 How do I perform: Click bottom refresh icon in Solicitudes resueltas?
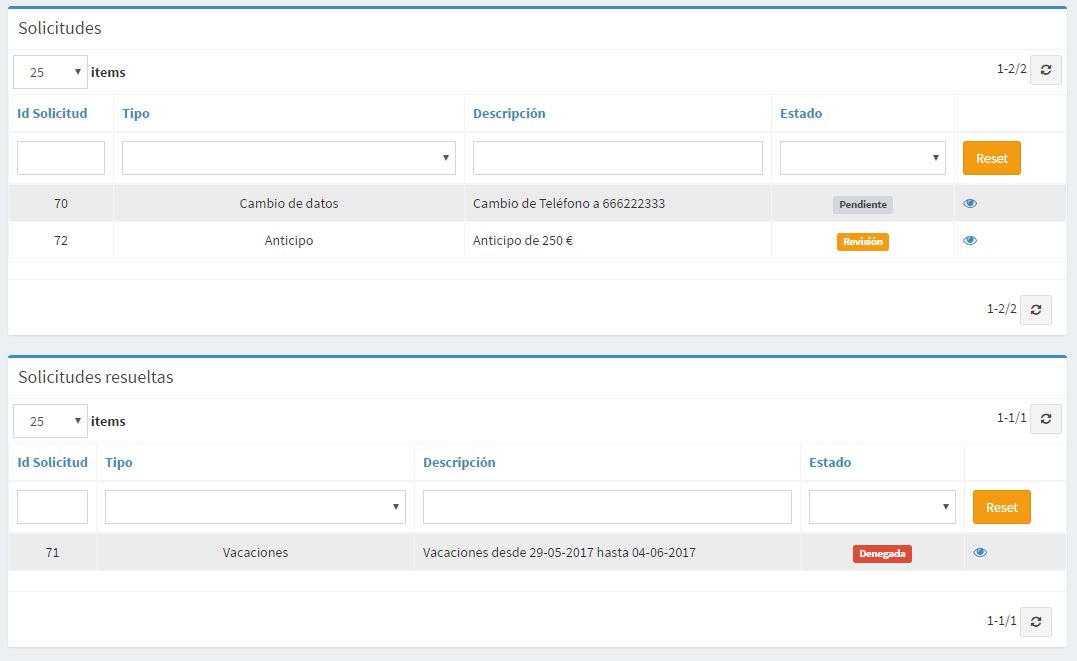[1035, 621]
